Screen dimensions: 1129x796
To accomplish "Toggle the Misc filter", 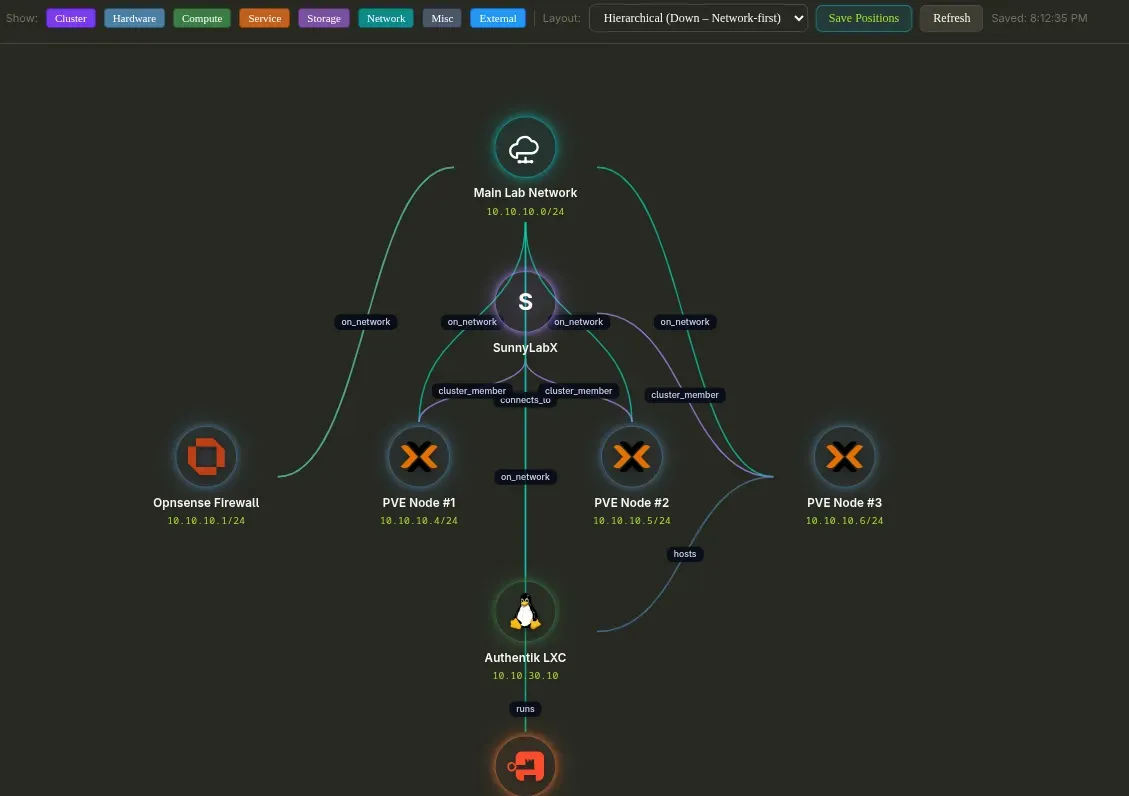I will tap(442, 18).
